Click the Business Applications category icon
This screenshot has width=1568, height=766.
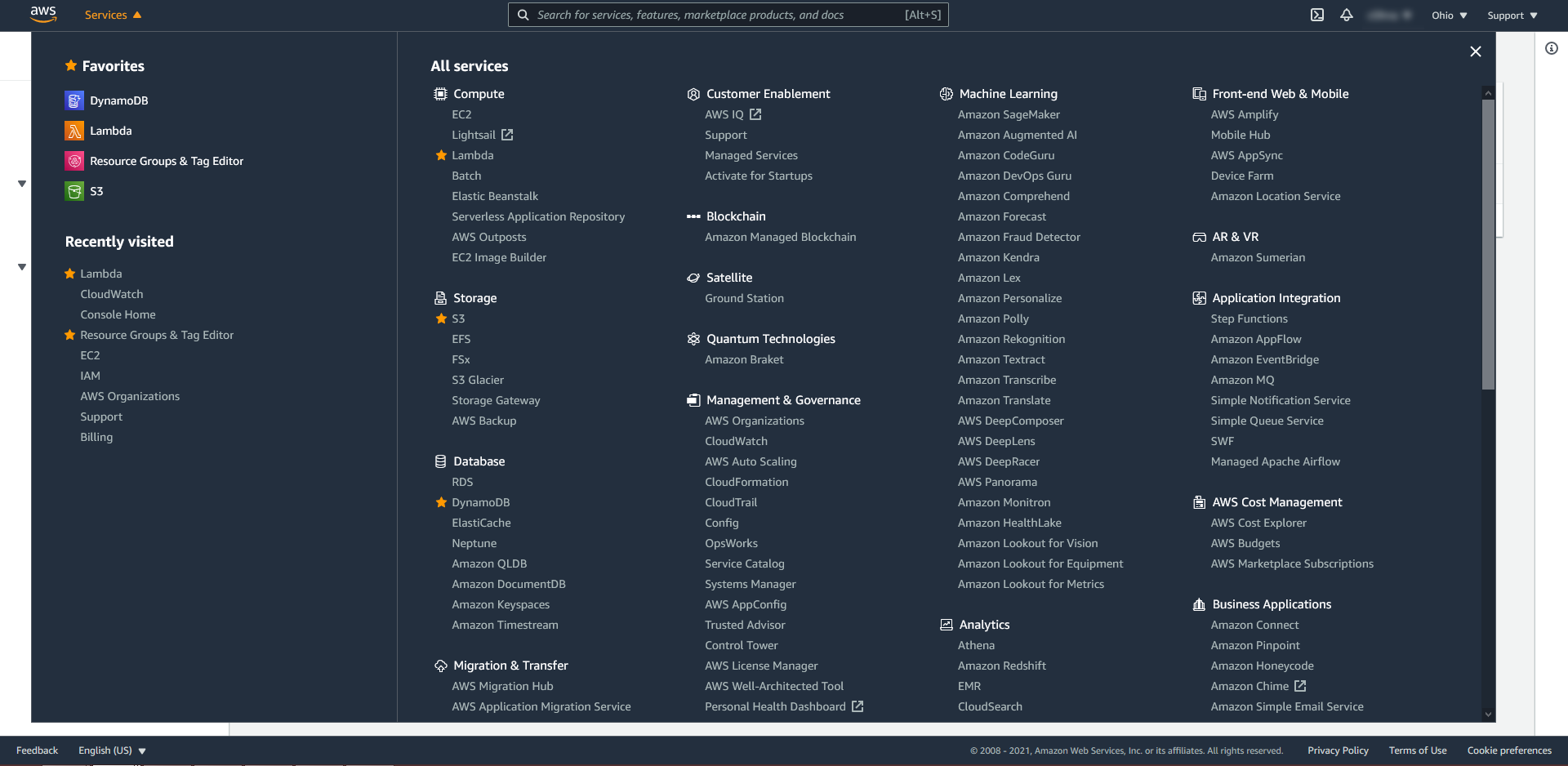point(1199,604)
